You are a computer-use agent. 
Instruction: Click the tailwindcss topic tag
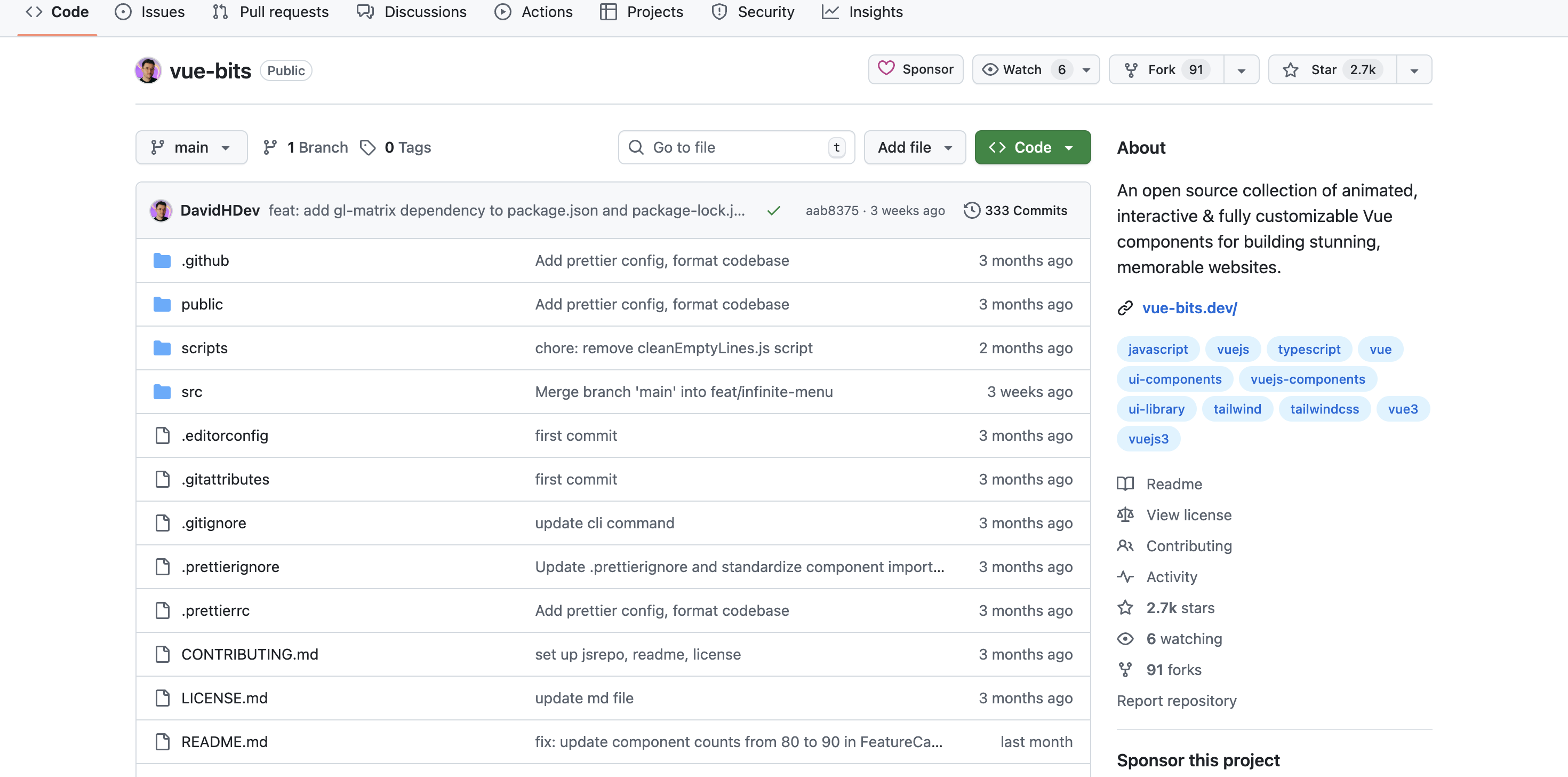click(1324, 409)
